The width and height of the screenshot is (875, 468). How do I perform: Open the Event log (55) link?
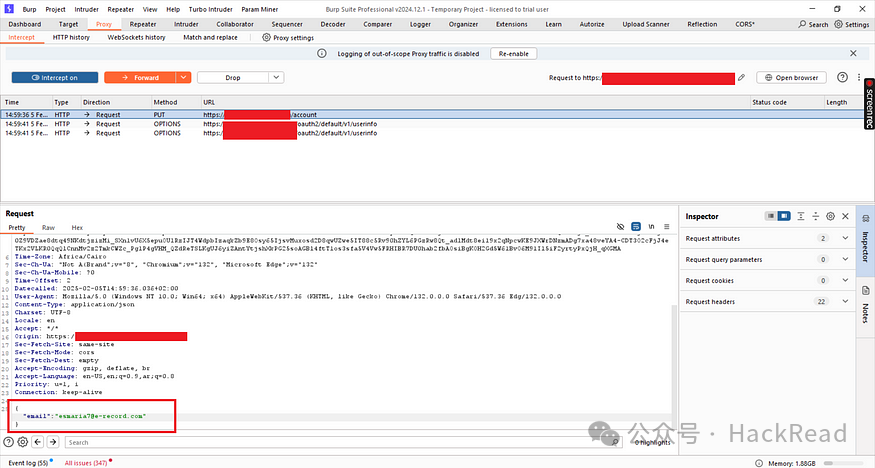[x=28, y=463]
